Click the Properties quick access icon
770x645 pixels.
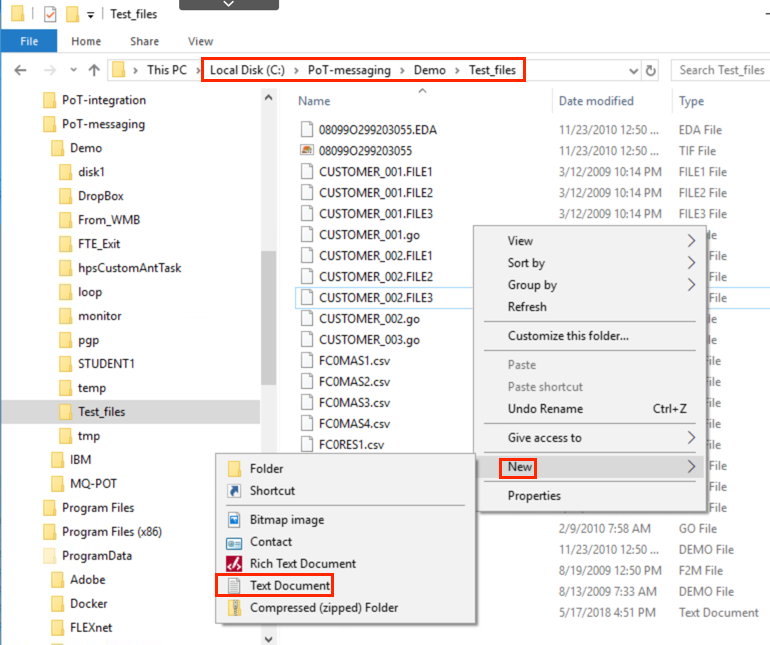click(x=50, y=14)
